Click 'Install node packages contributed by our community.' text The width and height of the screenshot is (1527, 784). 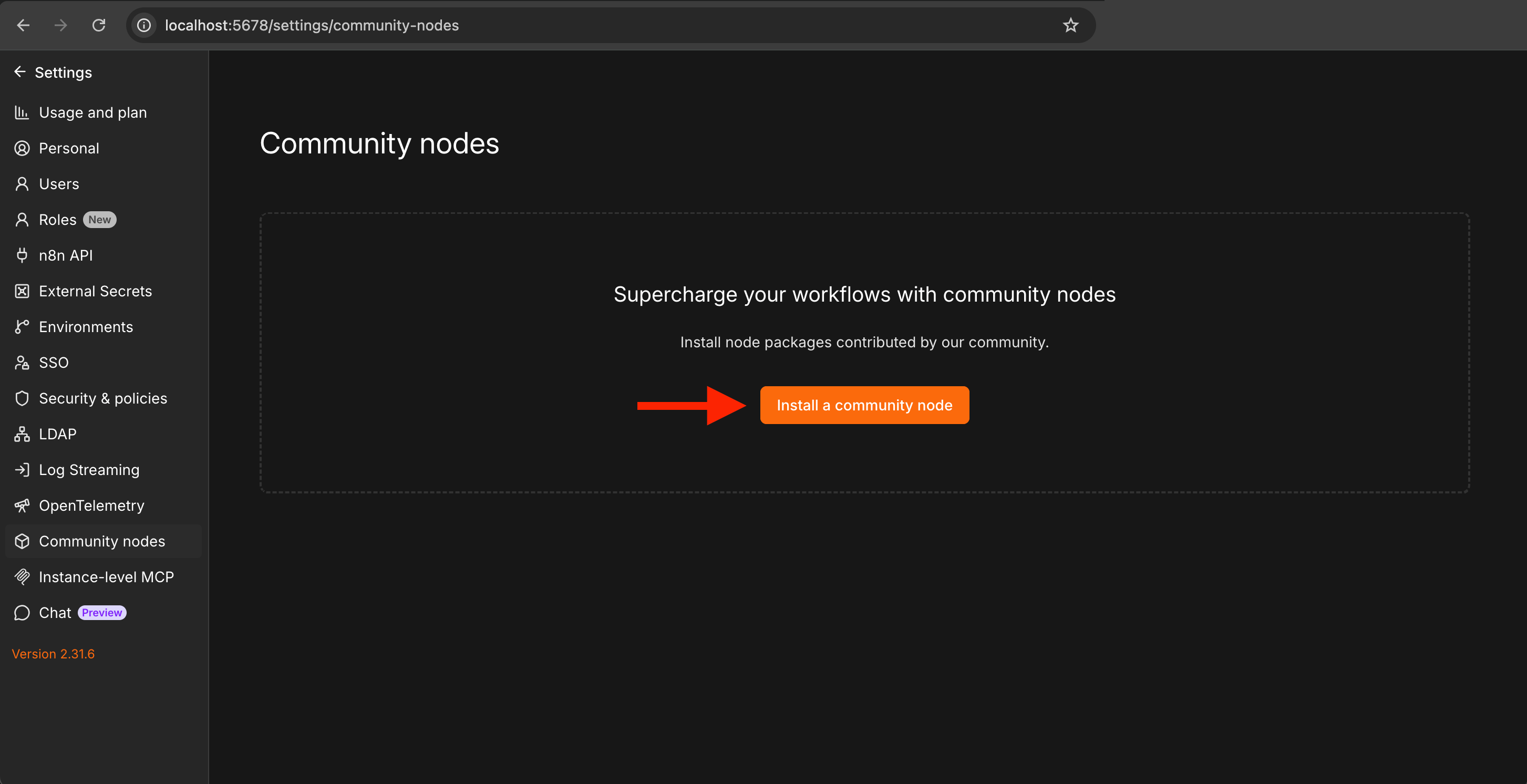click(x=864, y=342)
